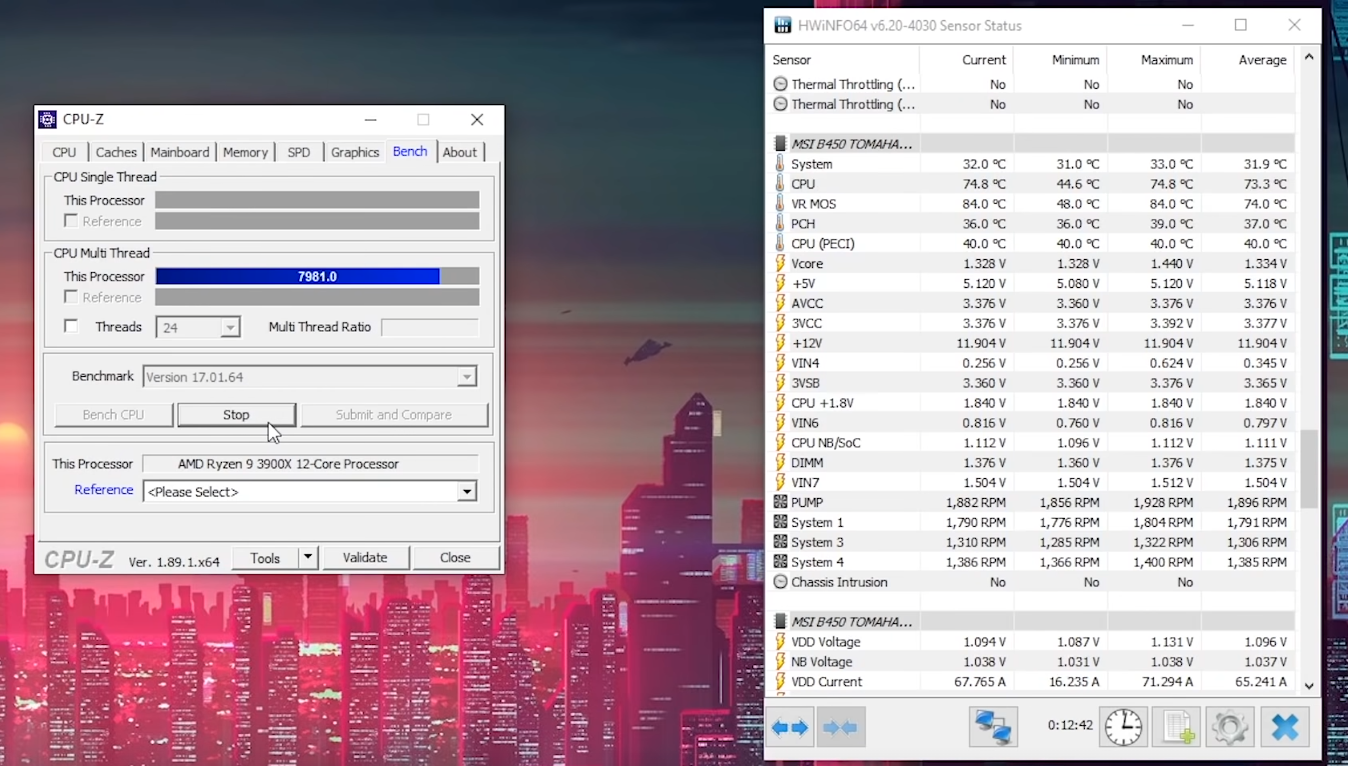Click the fan icon next to System 1

tap(780, 522)
